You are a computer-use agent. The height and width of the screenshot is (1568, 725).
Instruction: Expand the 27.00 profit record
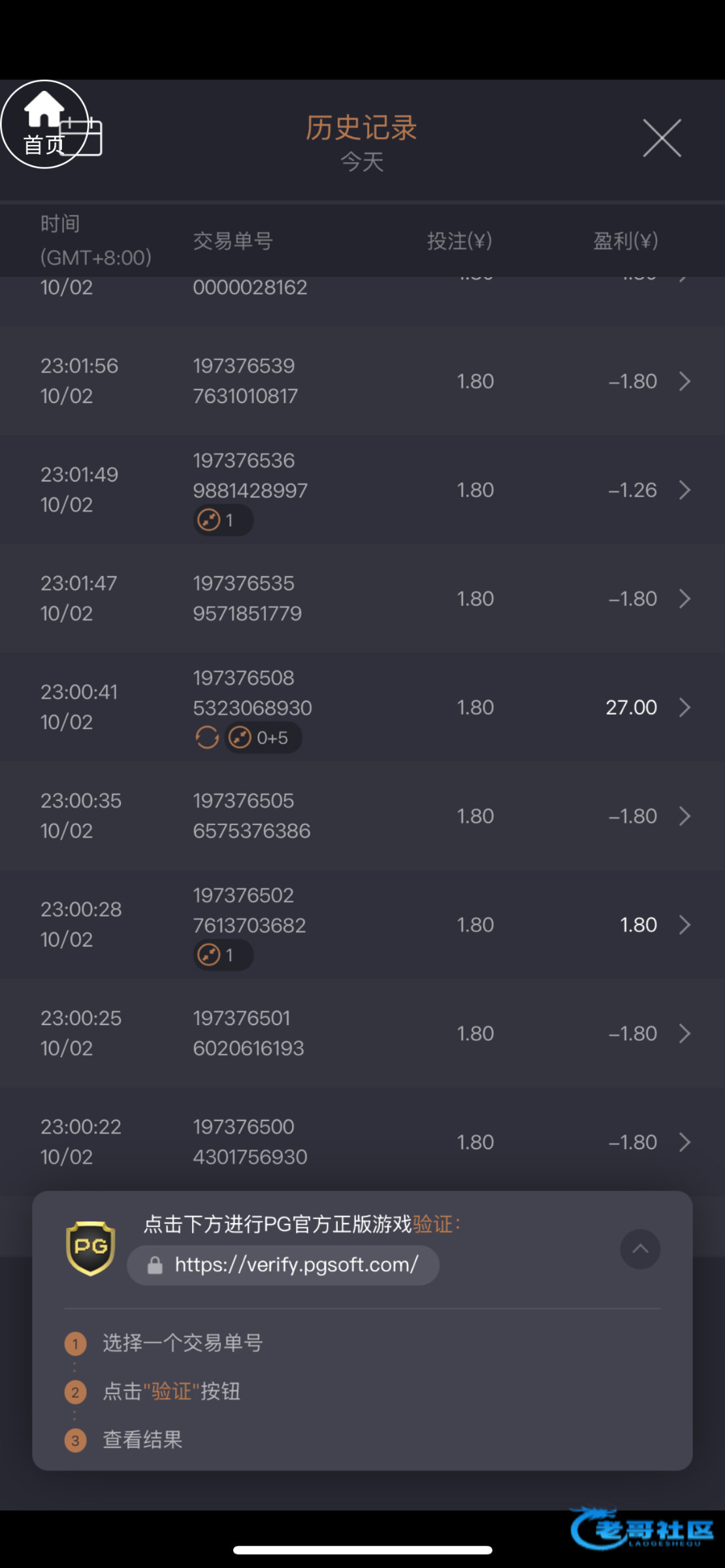pos(685,707)
